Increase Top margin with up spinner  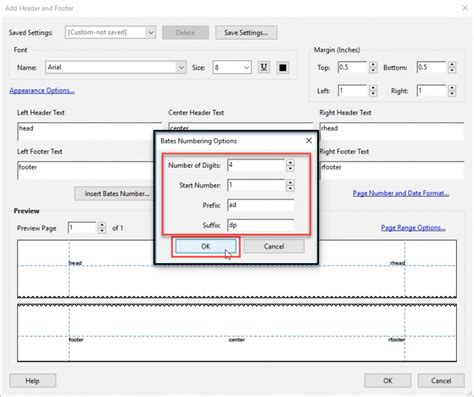tap(373, 65)
